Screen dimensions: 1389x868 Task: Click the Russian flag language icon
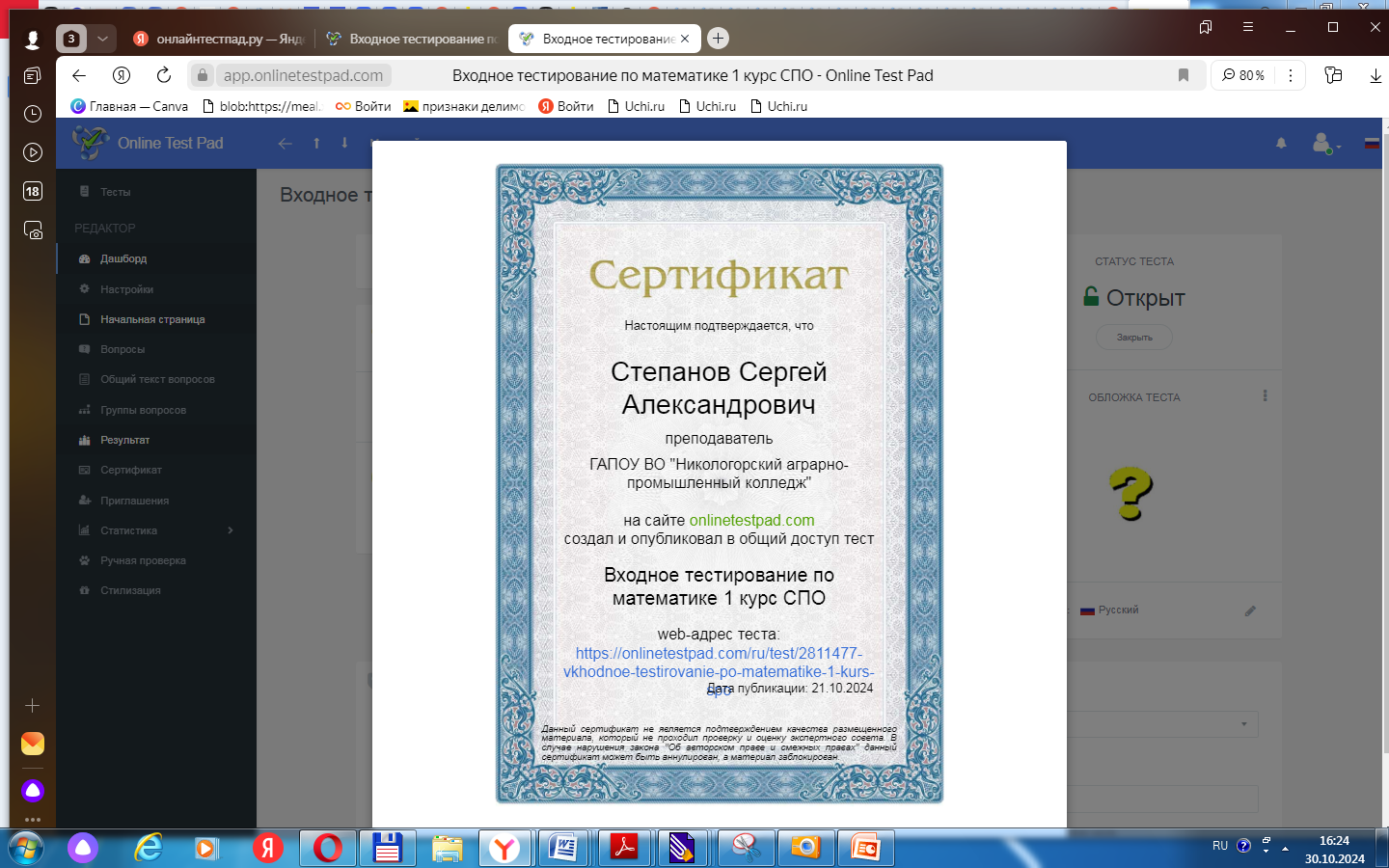[x=1372, y=143]
